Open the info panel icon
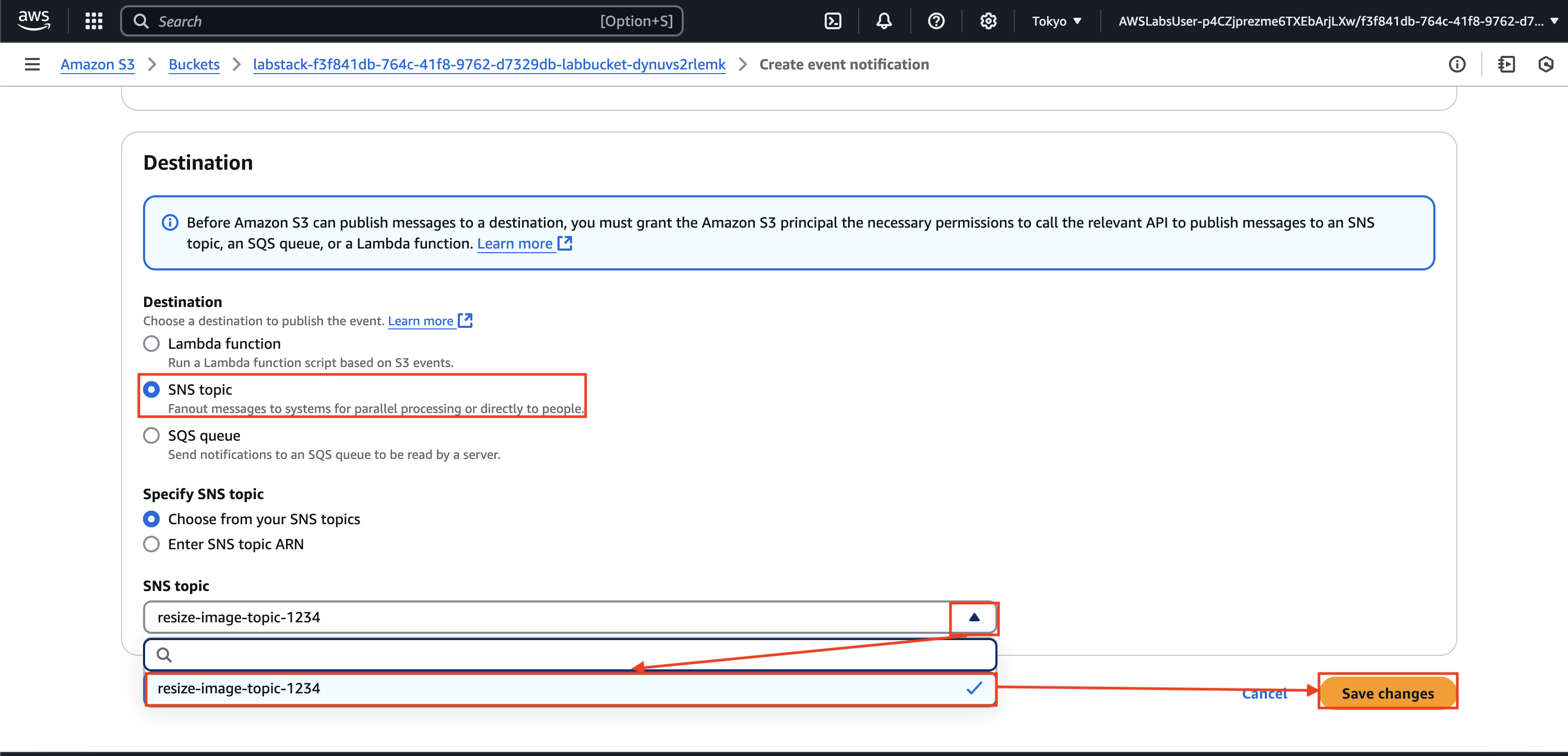 1457,65
